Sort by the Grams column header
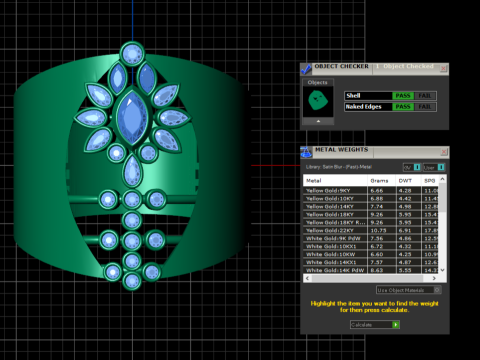This screenshot has width=480, height=360. point(381,181)
